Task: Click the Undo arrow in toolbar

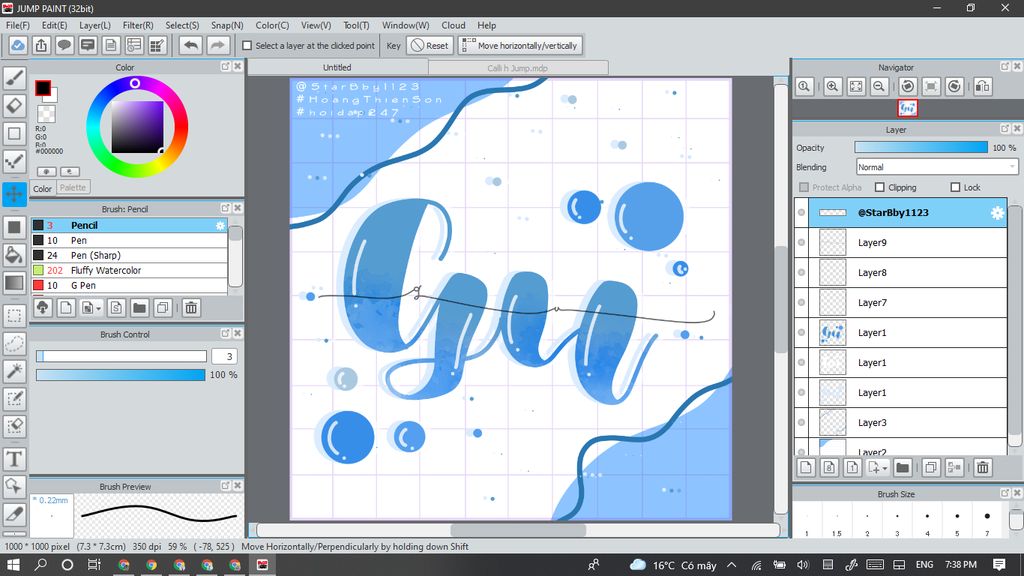Action: pyautogui.click(x=191, y=45)
